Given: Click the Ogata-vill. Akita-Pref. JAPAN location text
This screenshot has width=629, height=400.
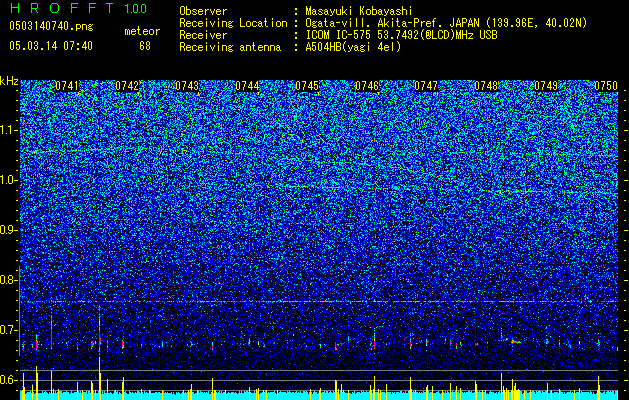Looking at the screenshot, I should (x=446, y=23).
